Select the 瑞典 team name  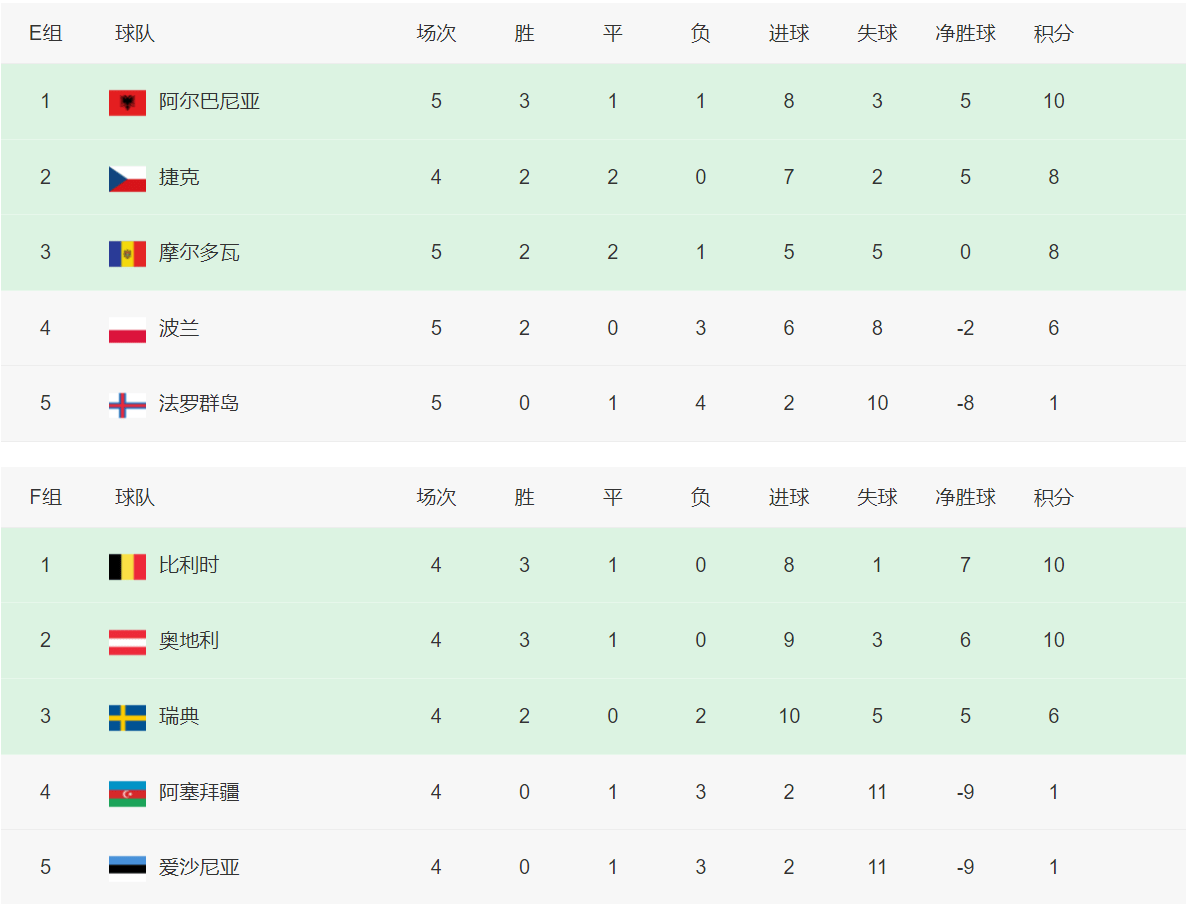pyautogui.click(x=179, y=716)
